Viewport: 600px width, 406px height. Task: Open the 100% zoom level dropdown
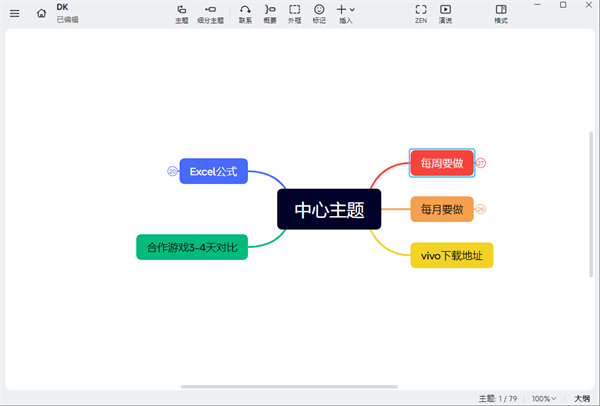pos(544,398)
